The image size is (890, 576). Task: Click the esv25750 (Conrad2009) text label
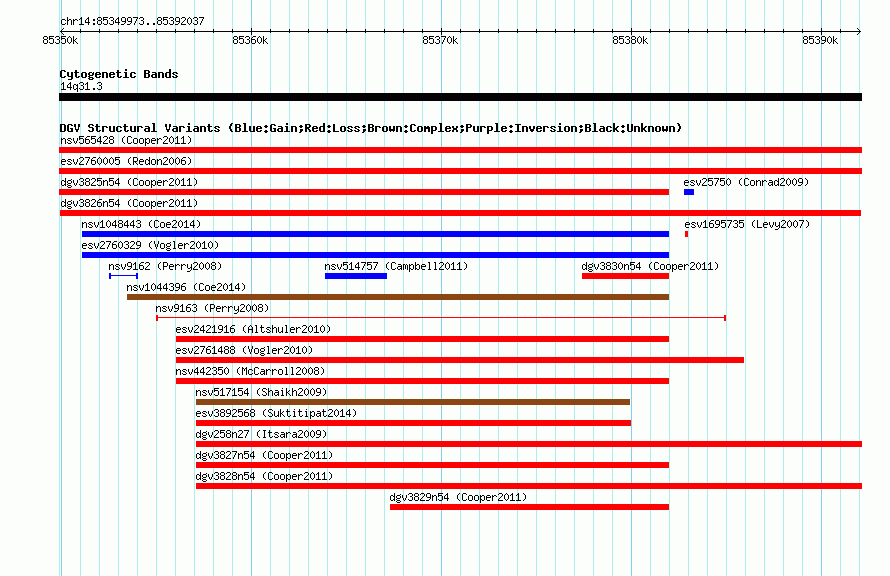pyautogui.click(x=746, y=182)
